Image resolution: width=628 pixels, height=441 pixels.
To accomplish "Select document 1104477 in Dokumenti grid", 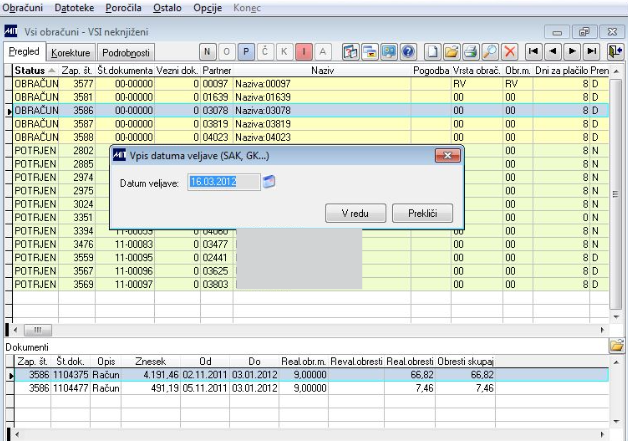I will click(x=311, y=388).
